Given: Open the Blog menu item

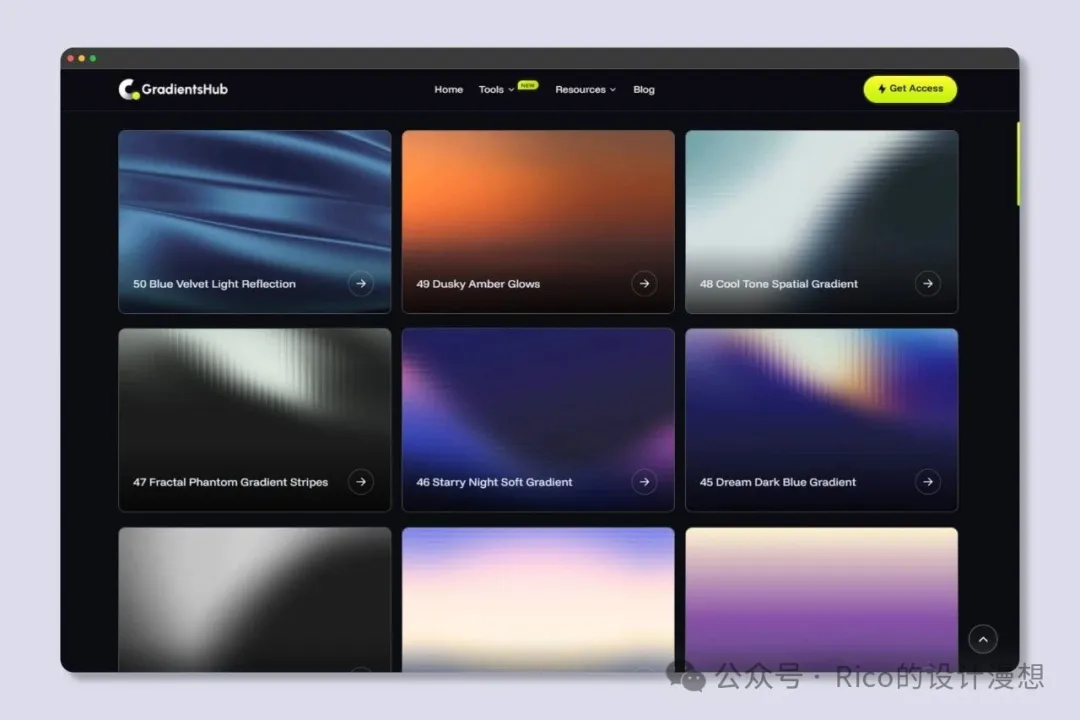Looking at the screenshot, I should click(644, 90).
